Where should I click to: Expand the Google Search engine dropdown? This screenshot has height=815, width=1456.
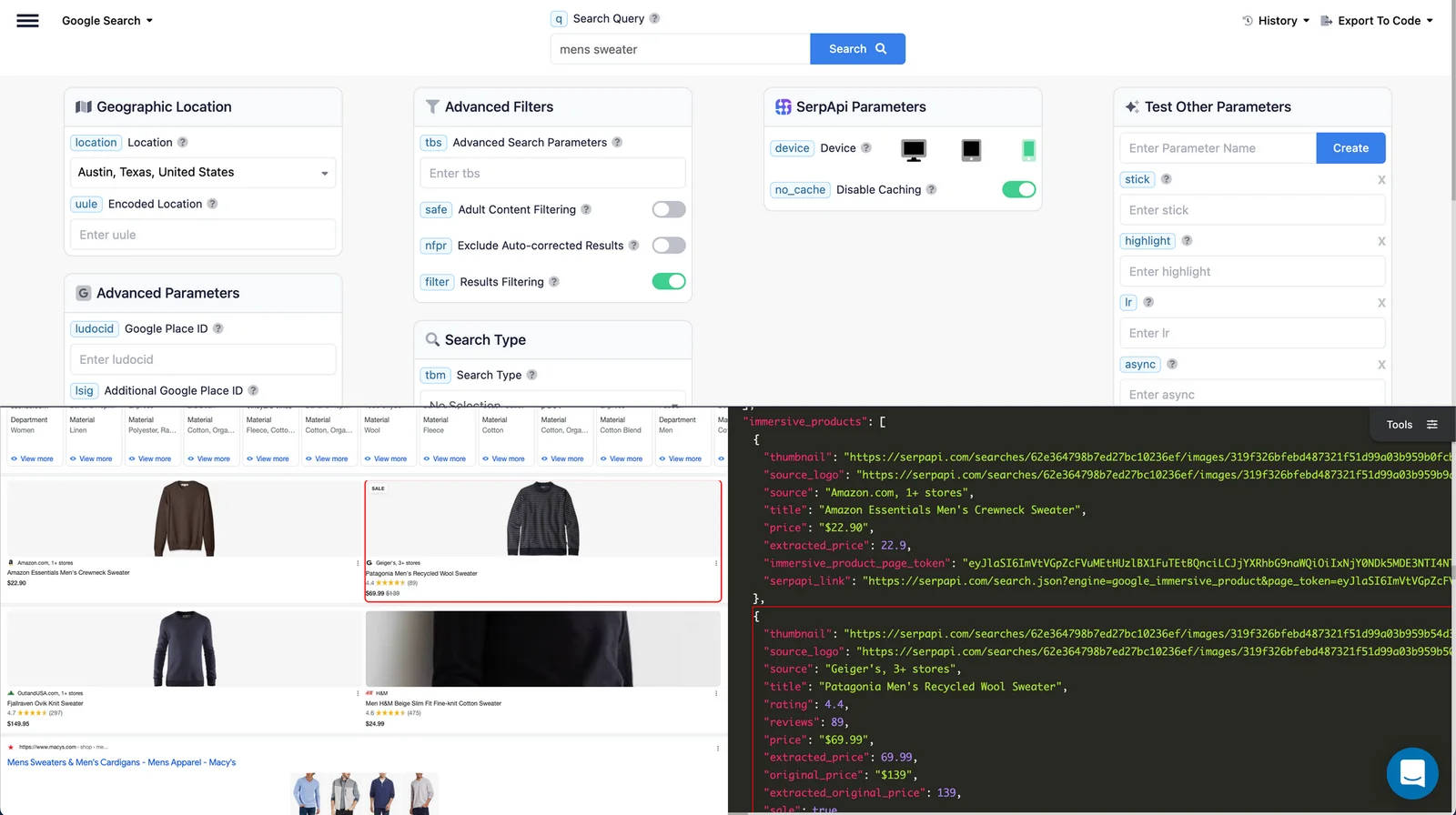(107, 21)
